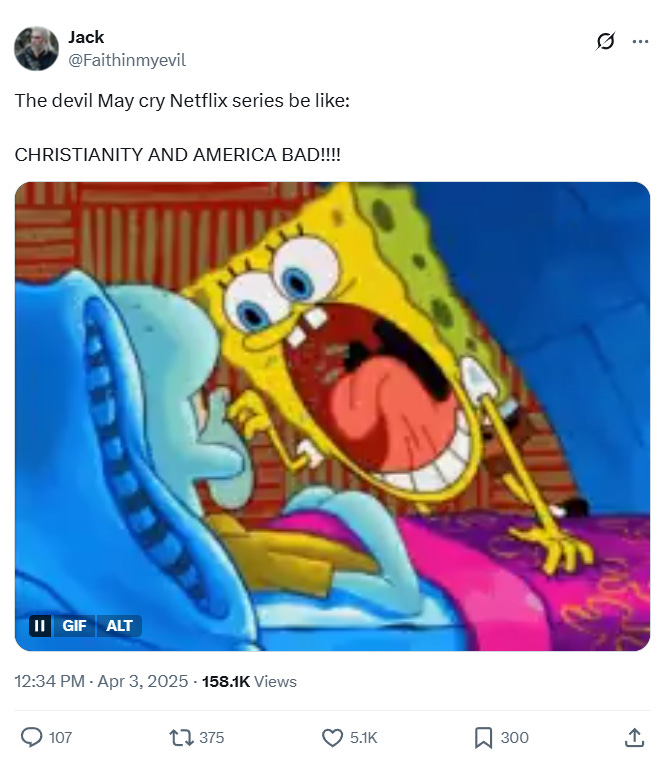Open Jack's profile avatar picture
The width and height of the screenshot is (666, 762).
pos(36,49)
